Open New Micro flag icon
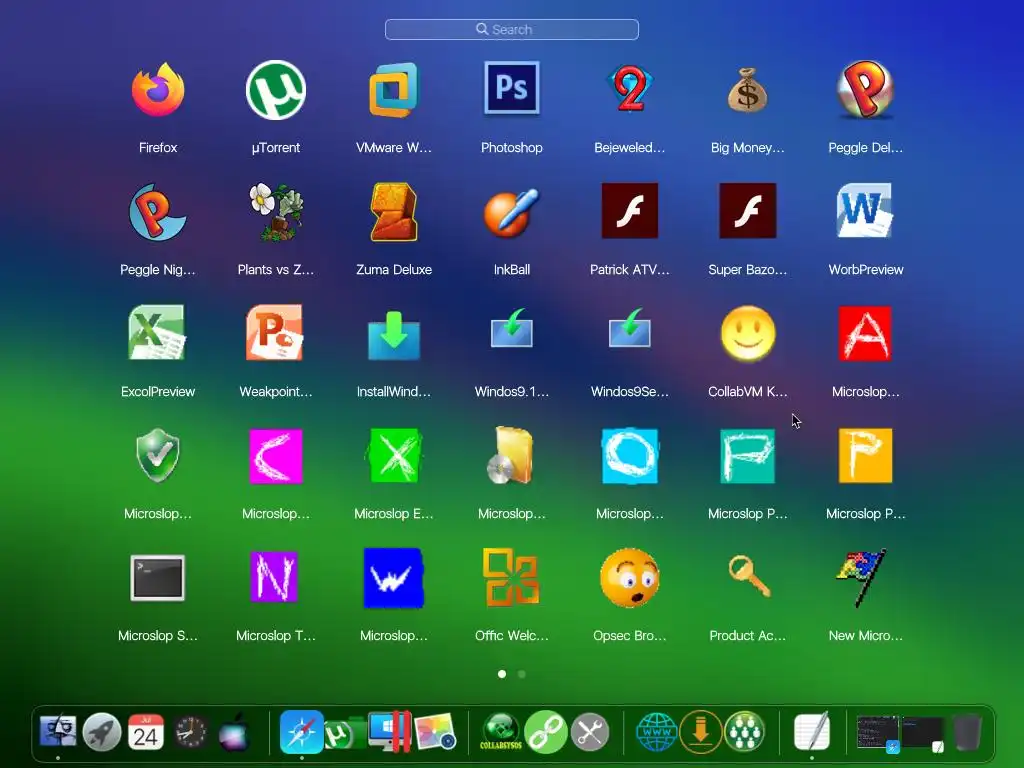1024x768 pixels. (x=862, y=578)
